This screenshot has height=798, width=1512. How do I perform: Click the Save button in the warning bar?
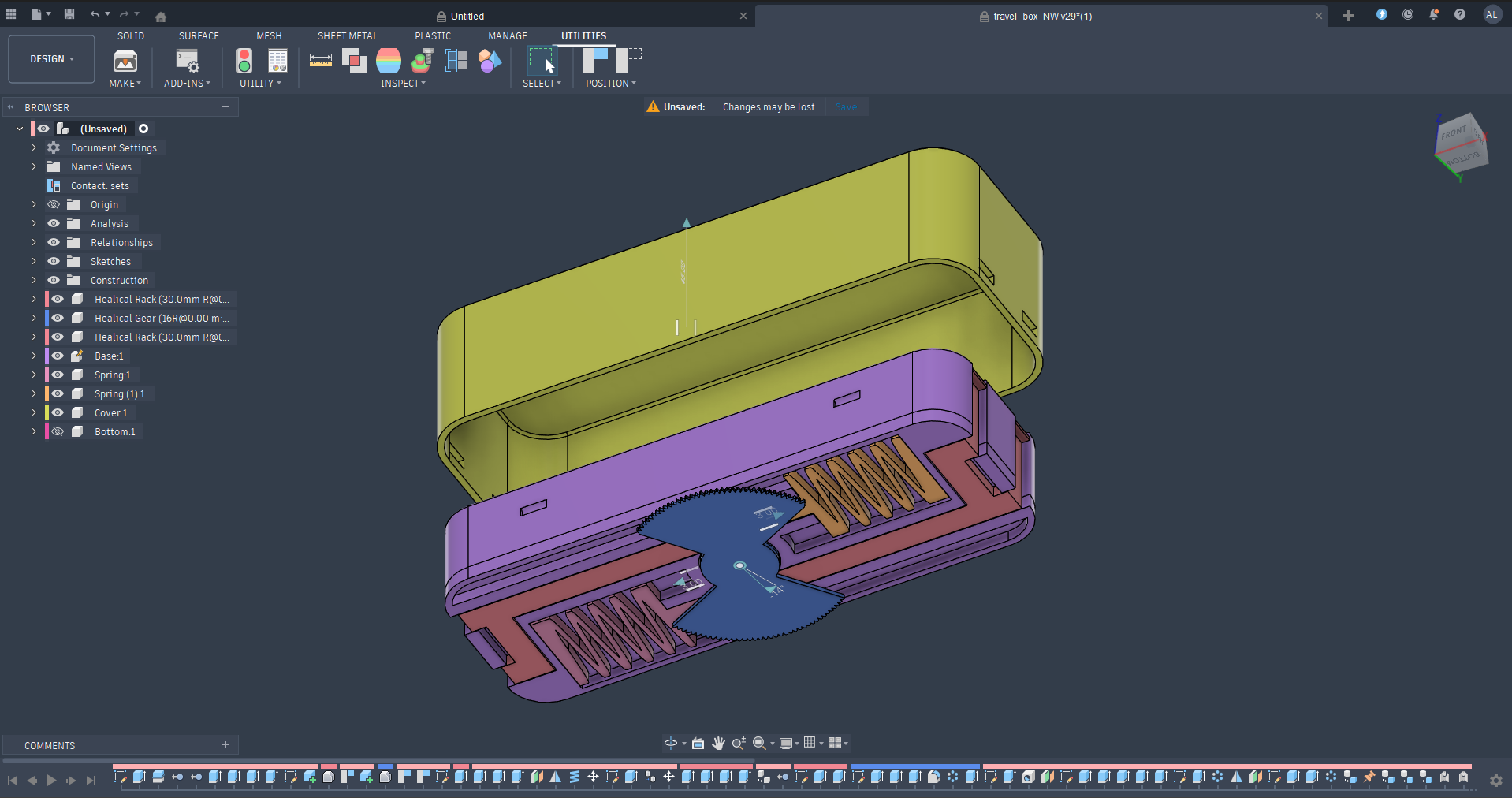[x=845, y=106]
